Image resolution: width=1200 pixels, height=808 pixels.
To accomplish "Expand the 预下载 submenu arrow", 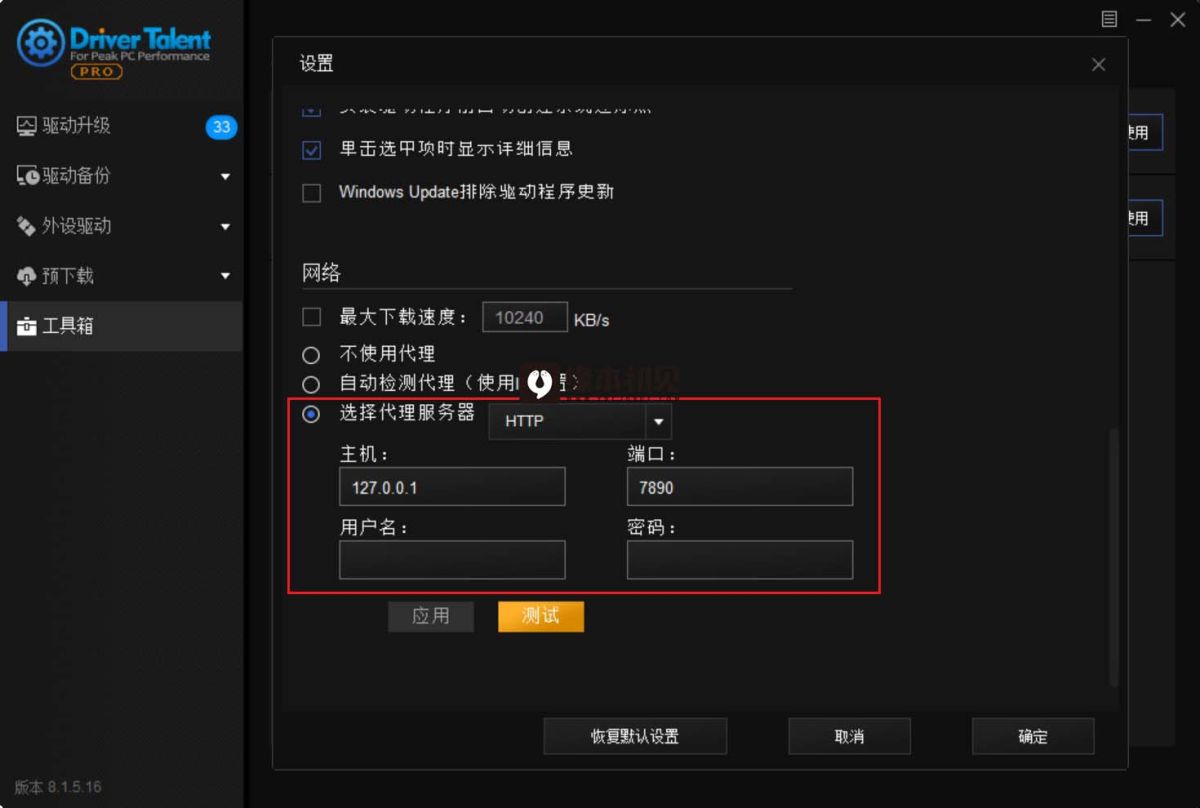I will pos(225,277).
